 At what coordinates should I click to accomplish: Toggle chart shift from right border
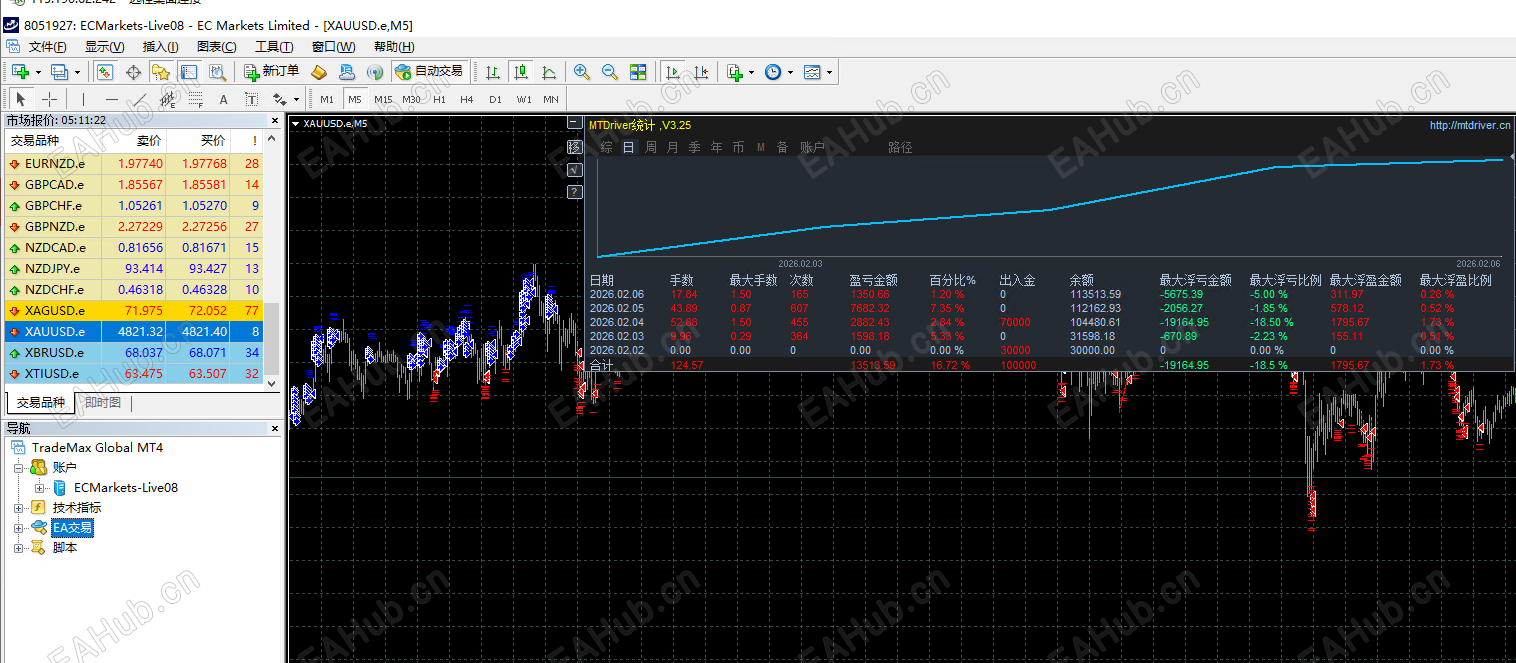click(x=701, y=72)
